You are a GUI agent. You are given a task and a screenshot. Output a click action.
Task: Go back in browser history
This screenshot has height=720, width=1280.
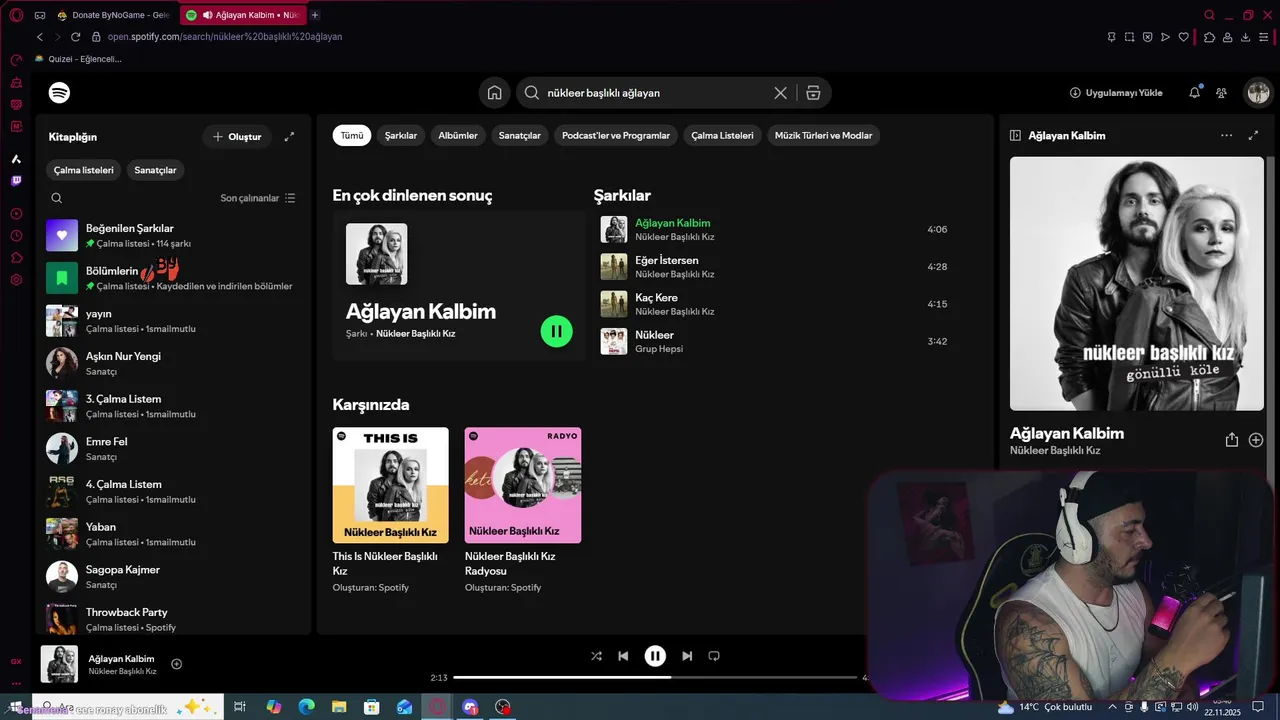39,37
